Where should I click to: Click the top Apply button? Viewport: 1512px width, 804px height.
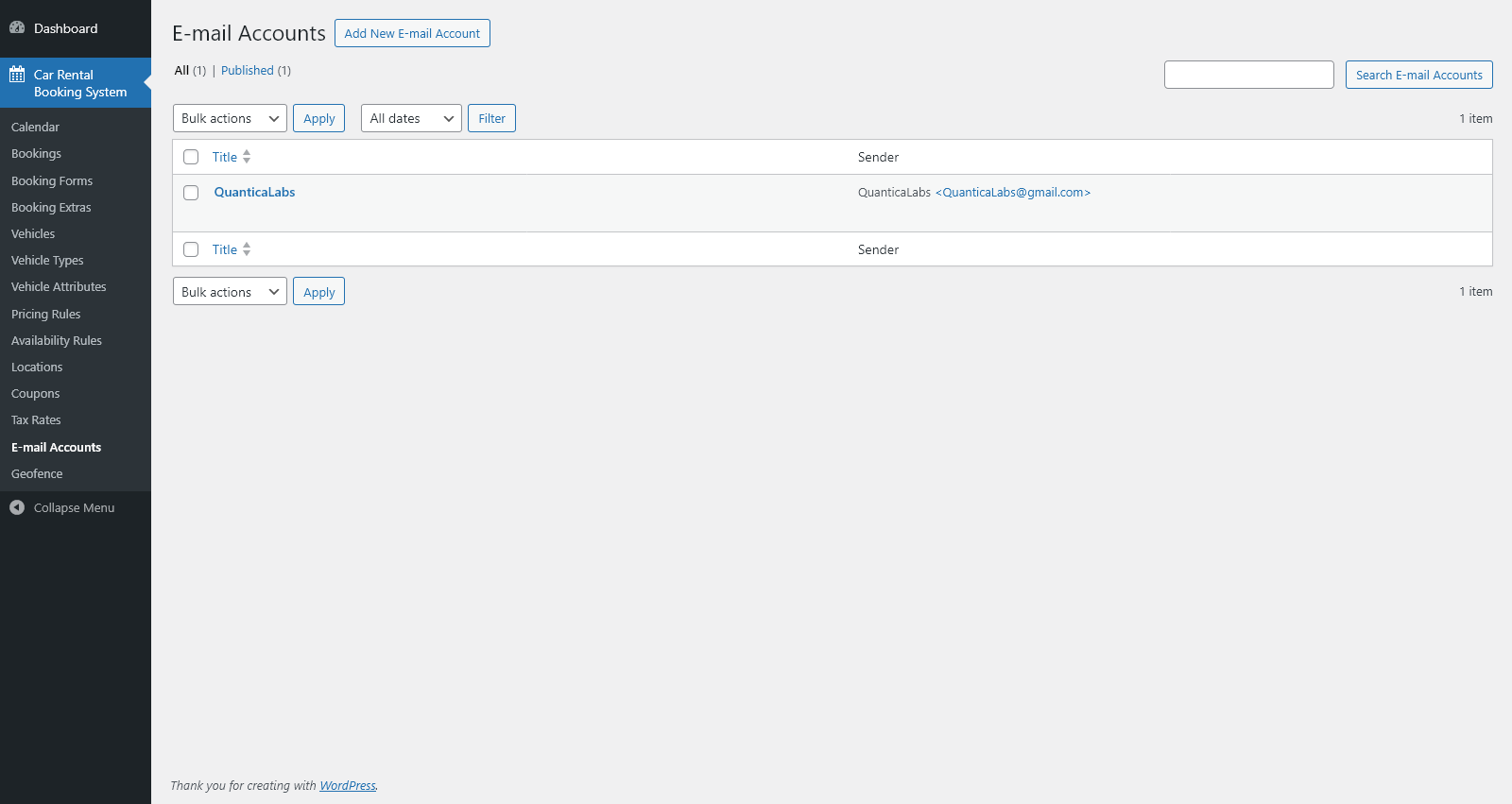[318, 118]
